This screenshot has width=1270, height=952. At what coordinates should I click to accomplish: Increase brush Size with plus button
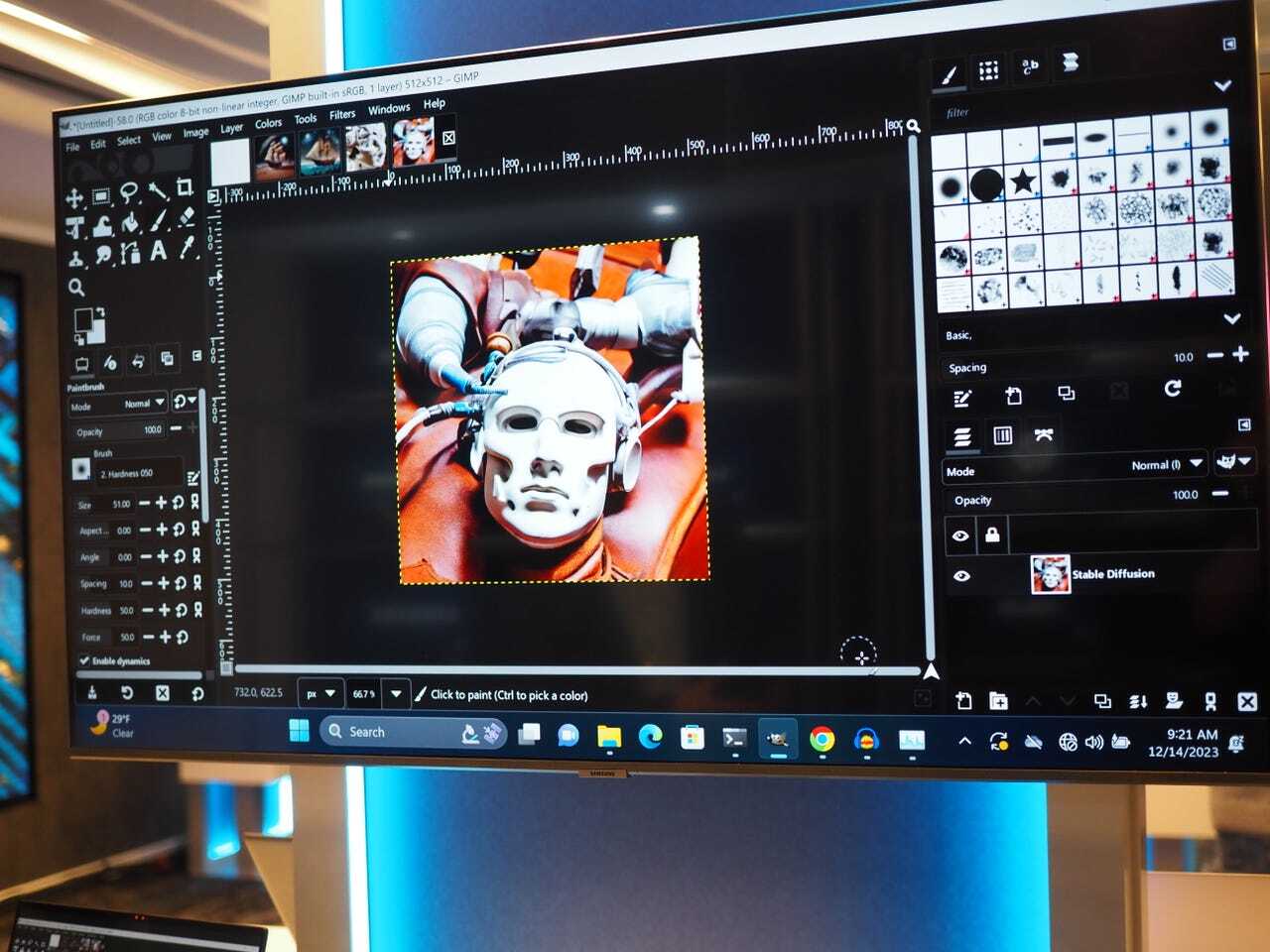point(161,503)
